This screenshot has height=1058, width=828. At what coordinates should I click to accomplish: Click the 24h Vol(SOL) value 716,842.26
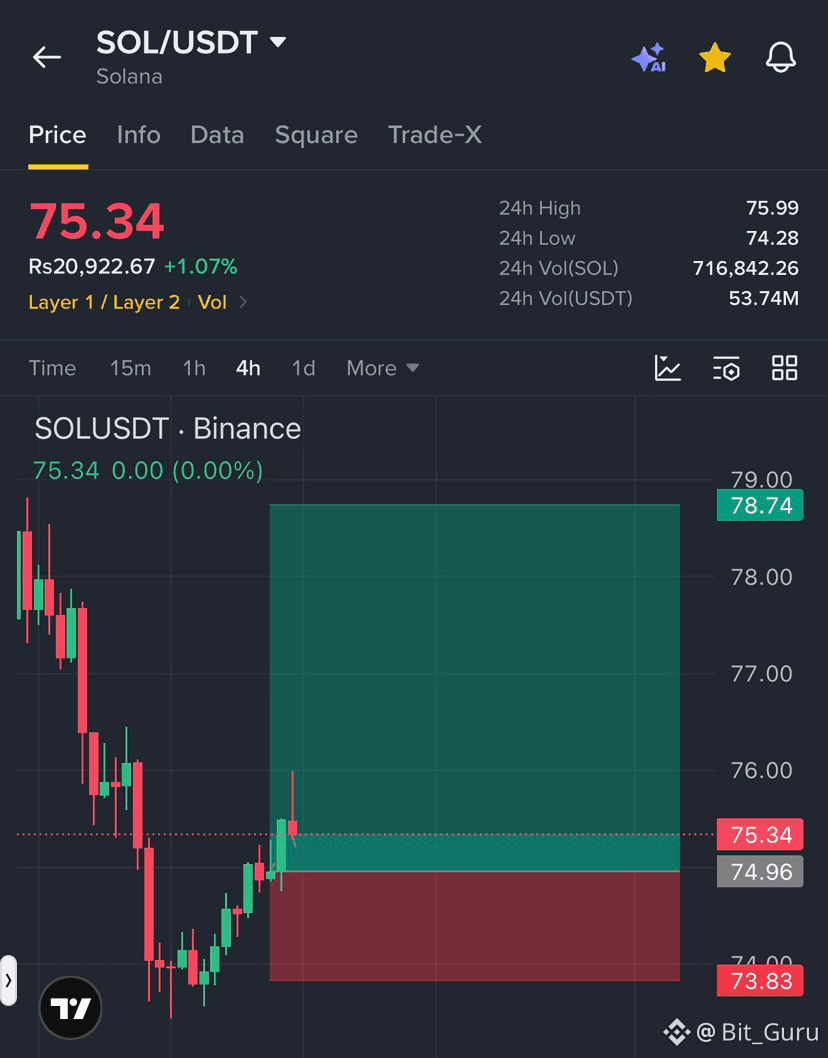pos(746,269)
